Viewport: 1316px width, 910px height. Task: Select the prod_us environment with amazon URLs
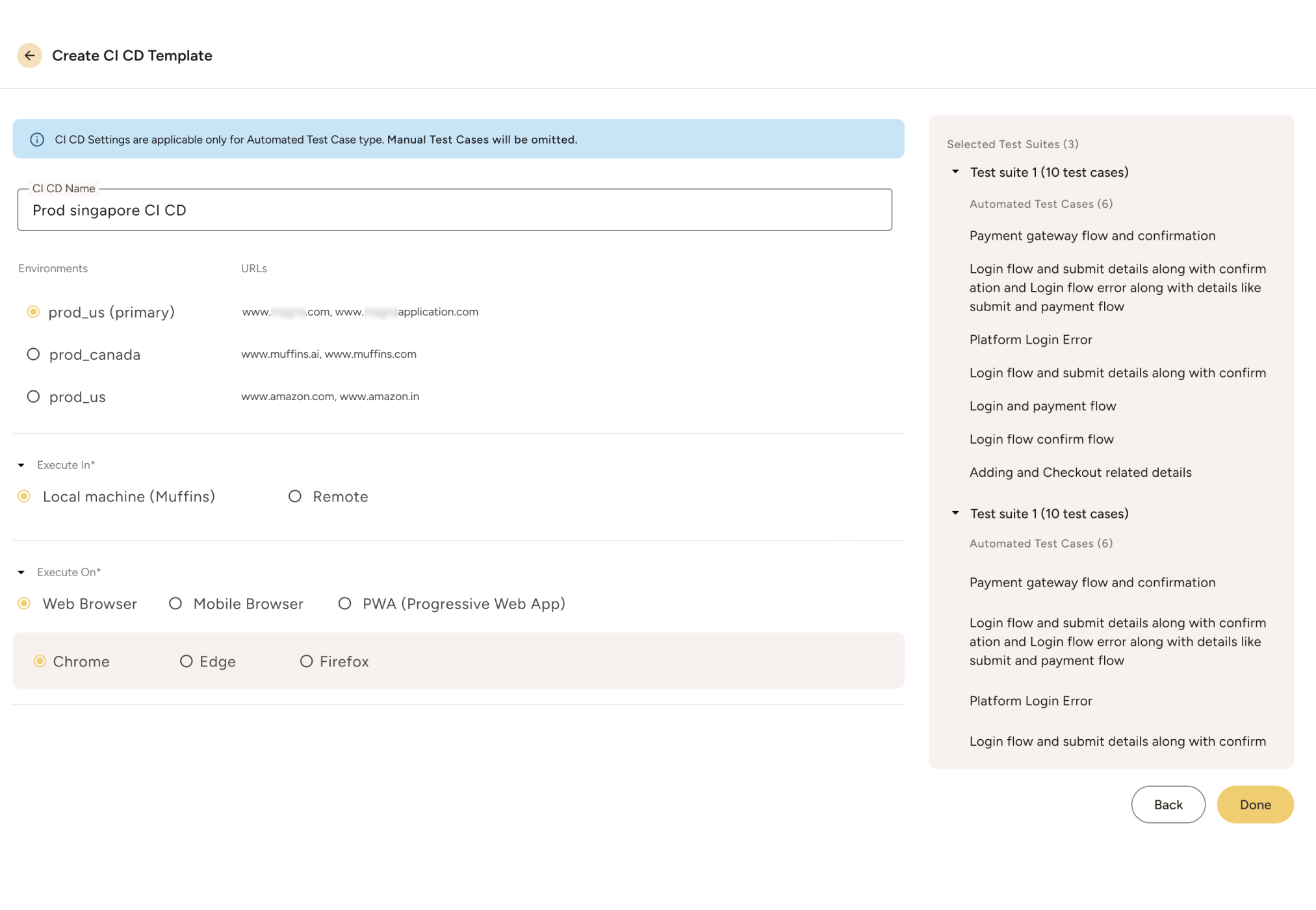click(33, 396)
